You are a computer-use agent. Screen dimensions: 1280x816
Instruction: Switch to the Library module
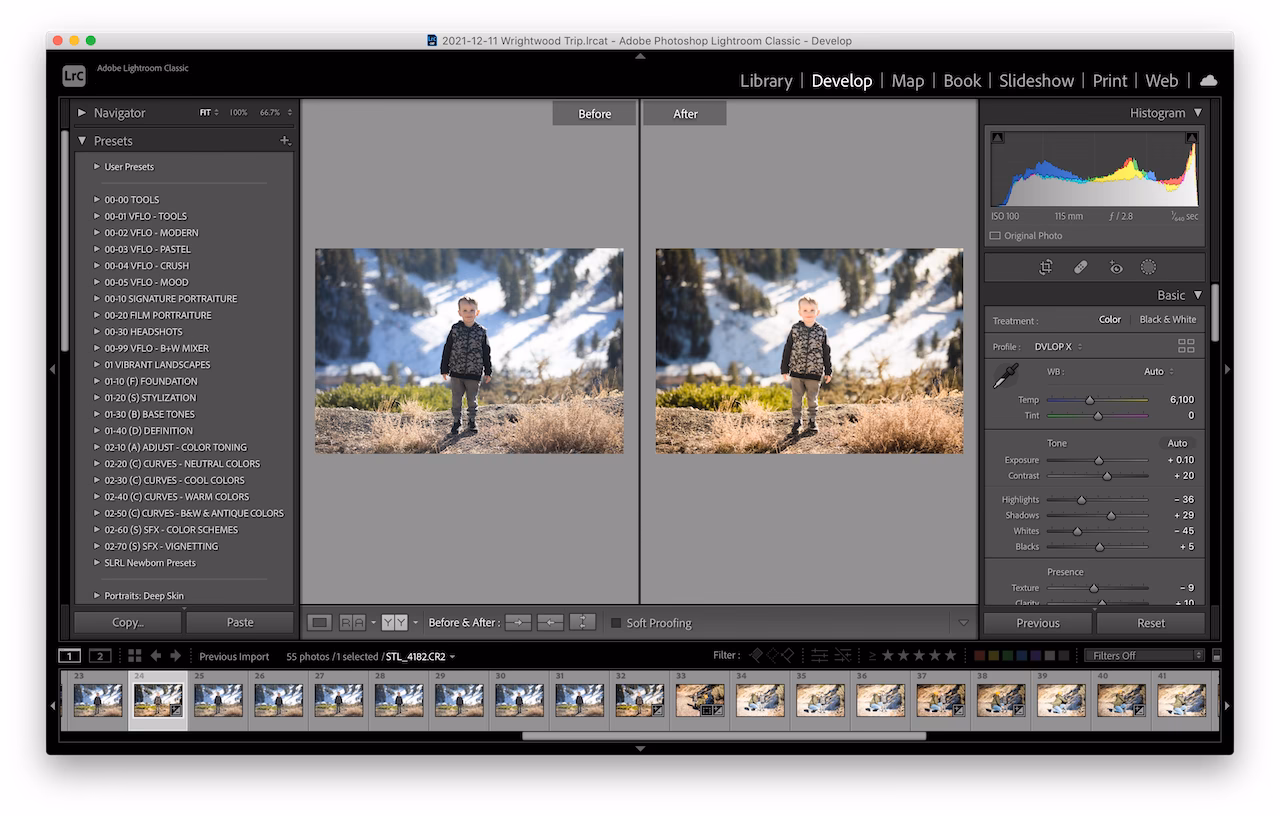point(766,81)
